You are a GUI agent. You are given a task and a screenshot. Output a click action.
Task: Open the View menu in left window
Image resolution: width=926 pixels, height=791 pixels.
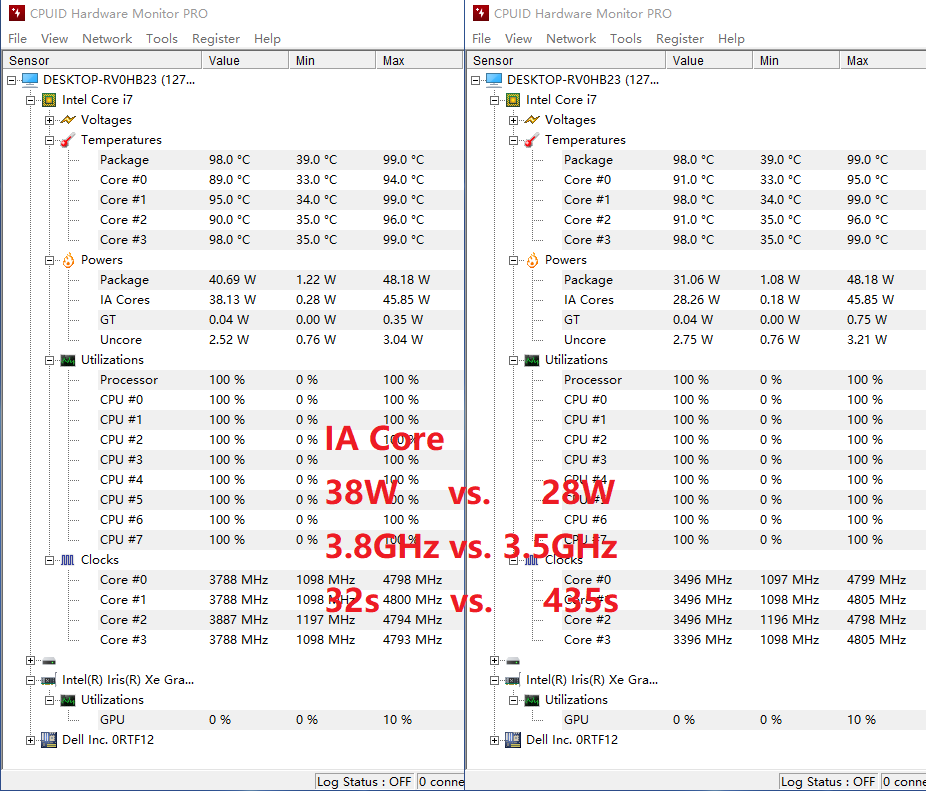[54, 38]
